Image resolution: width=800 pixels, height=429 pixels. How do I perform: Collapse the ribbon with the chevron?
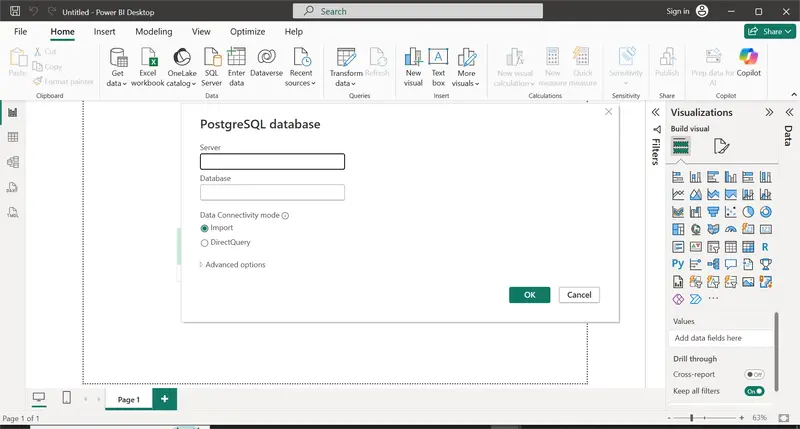tap(794, 95)
